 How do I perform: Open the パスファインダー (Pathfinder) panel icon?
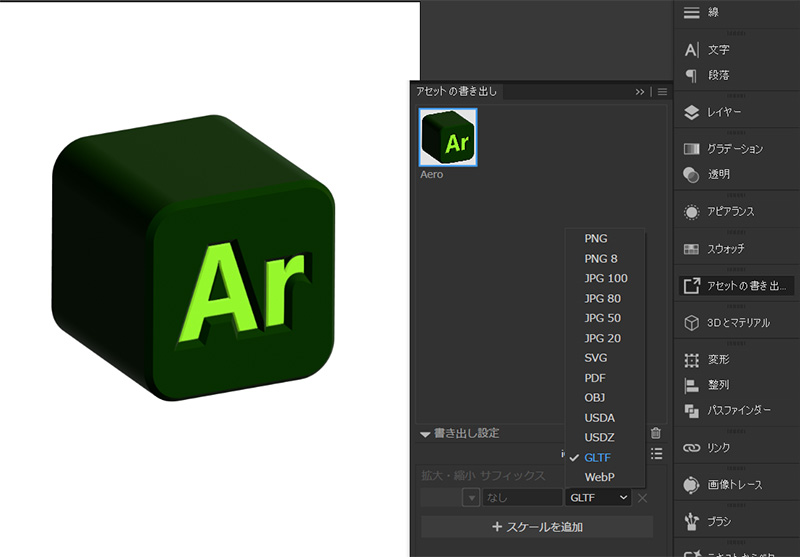click(x=691, y=411)
